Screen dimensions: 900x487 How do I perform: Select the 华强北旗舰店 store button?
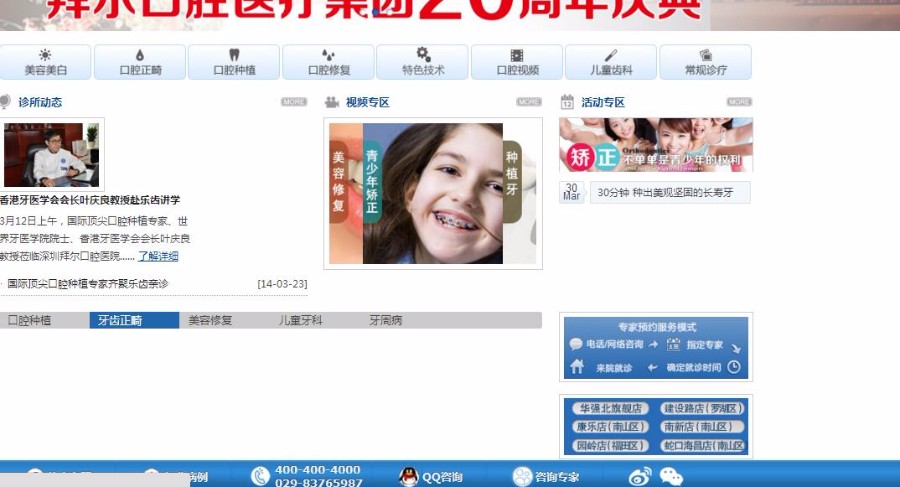(610, 408)
